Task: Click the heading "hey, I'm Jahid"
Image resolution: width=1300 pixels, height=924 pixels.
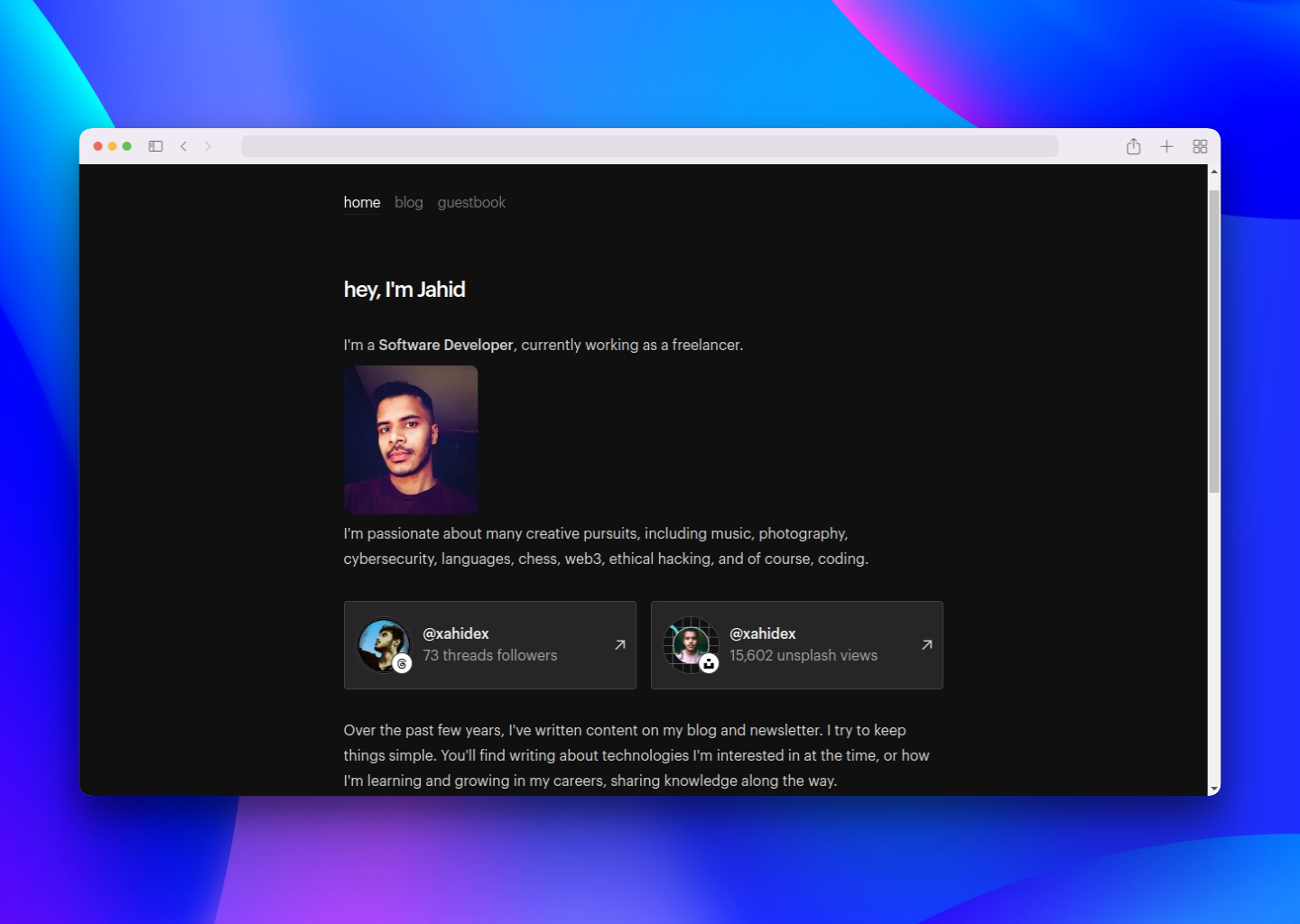Action: pyautogui.click(x=404, y=290)
